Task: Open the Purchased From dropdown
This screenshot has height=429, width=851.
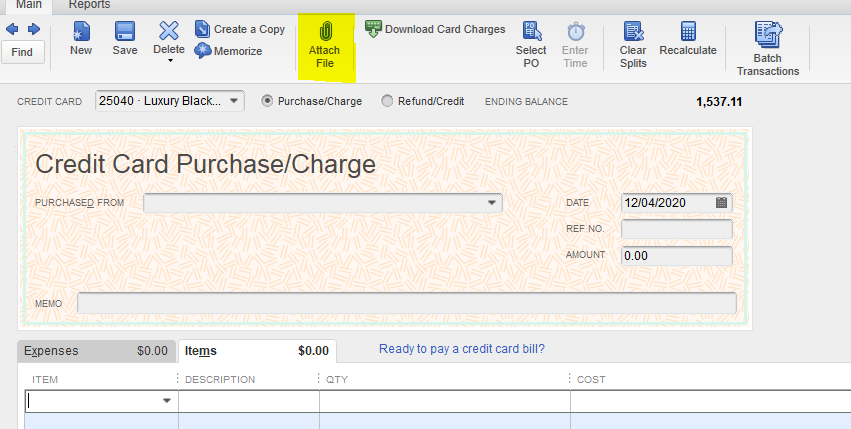Action: [491, 203]
